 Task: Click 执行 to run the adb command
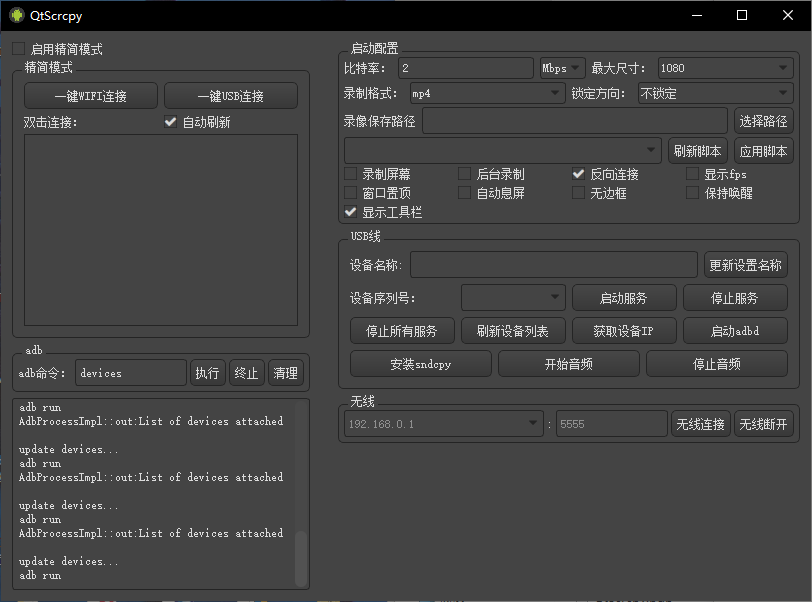207,373
